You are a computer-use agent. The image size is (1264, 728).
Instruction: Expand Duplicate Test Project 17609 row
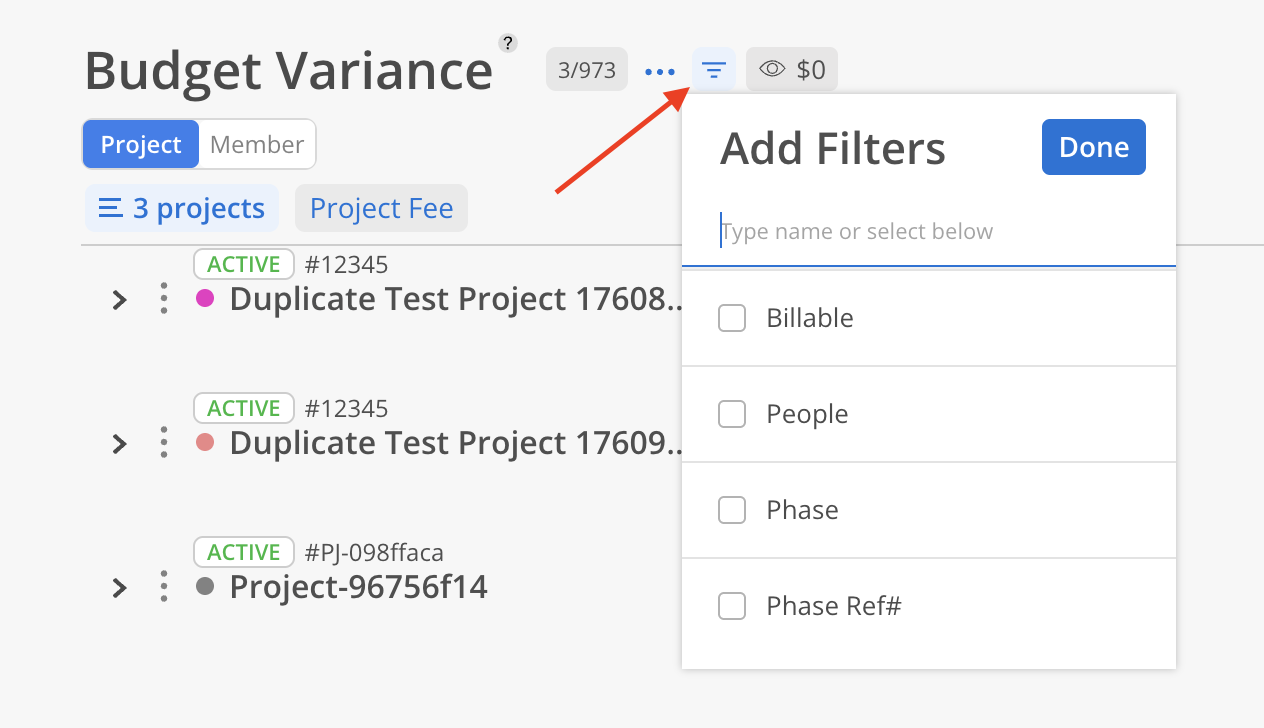click(x=119, y=443)
